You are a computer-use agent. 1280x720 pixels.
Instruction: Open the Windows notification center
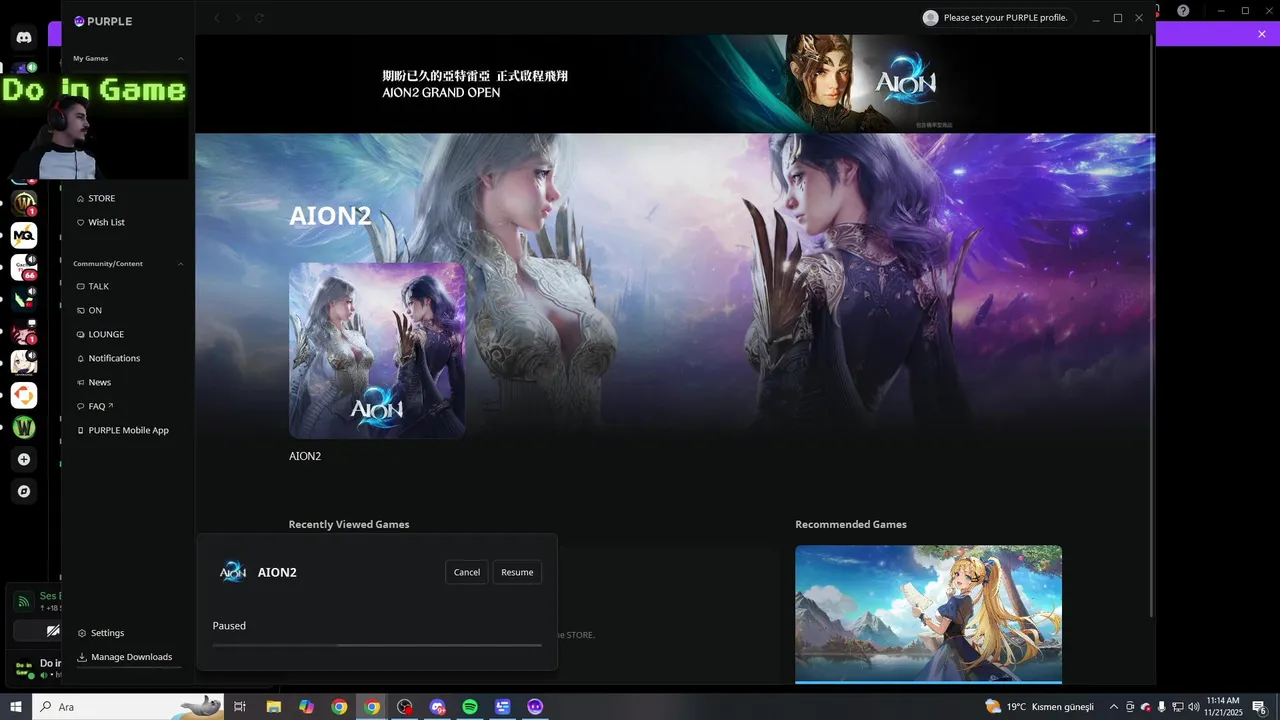tap(1260, 707)
